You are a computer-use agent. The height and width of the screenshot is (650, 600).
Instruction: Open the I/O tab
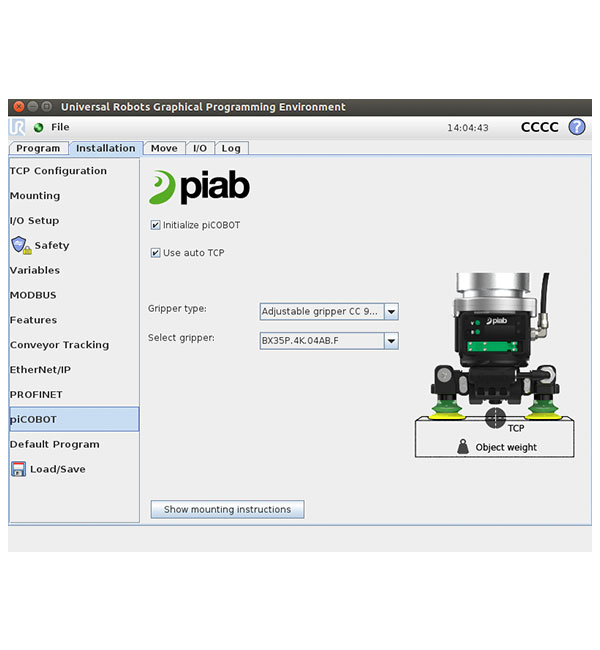click(200, 148)
